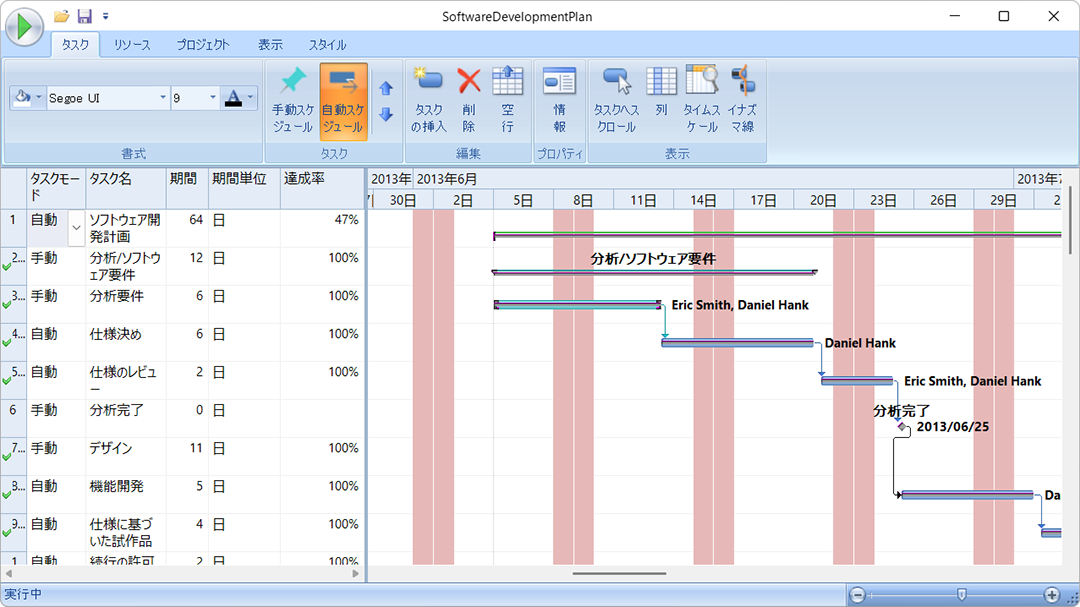Screen dimensions: 1080x607
Task: Open the タイムスケール settings
Action: coord(702,101)
